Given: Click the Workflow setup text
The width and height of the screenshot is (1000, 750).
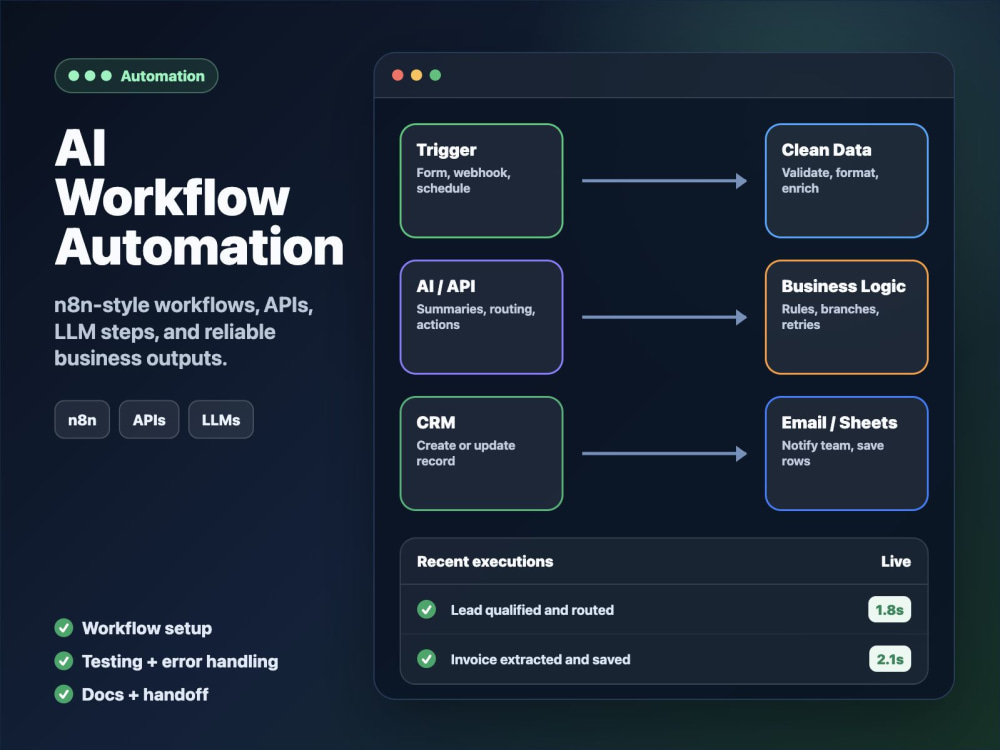Looking at the screenshot, I should 147,628.
